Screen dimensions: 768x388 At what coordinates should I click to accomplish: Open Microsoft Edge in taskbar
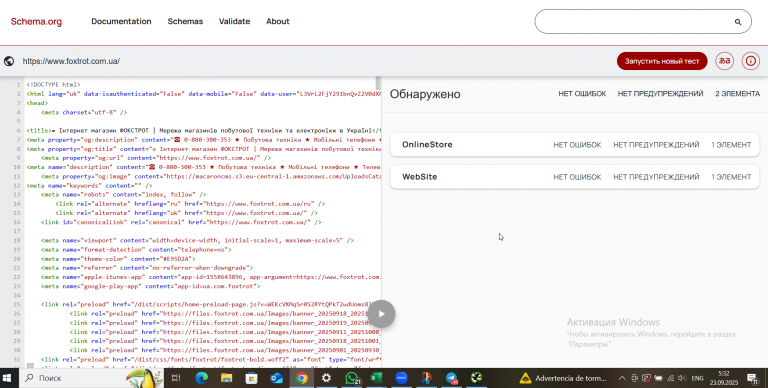(x=202, y=378)
